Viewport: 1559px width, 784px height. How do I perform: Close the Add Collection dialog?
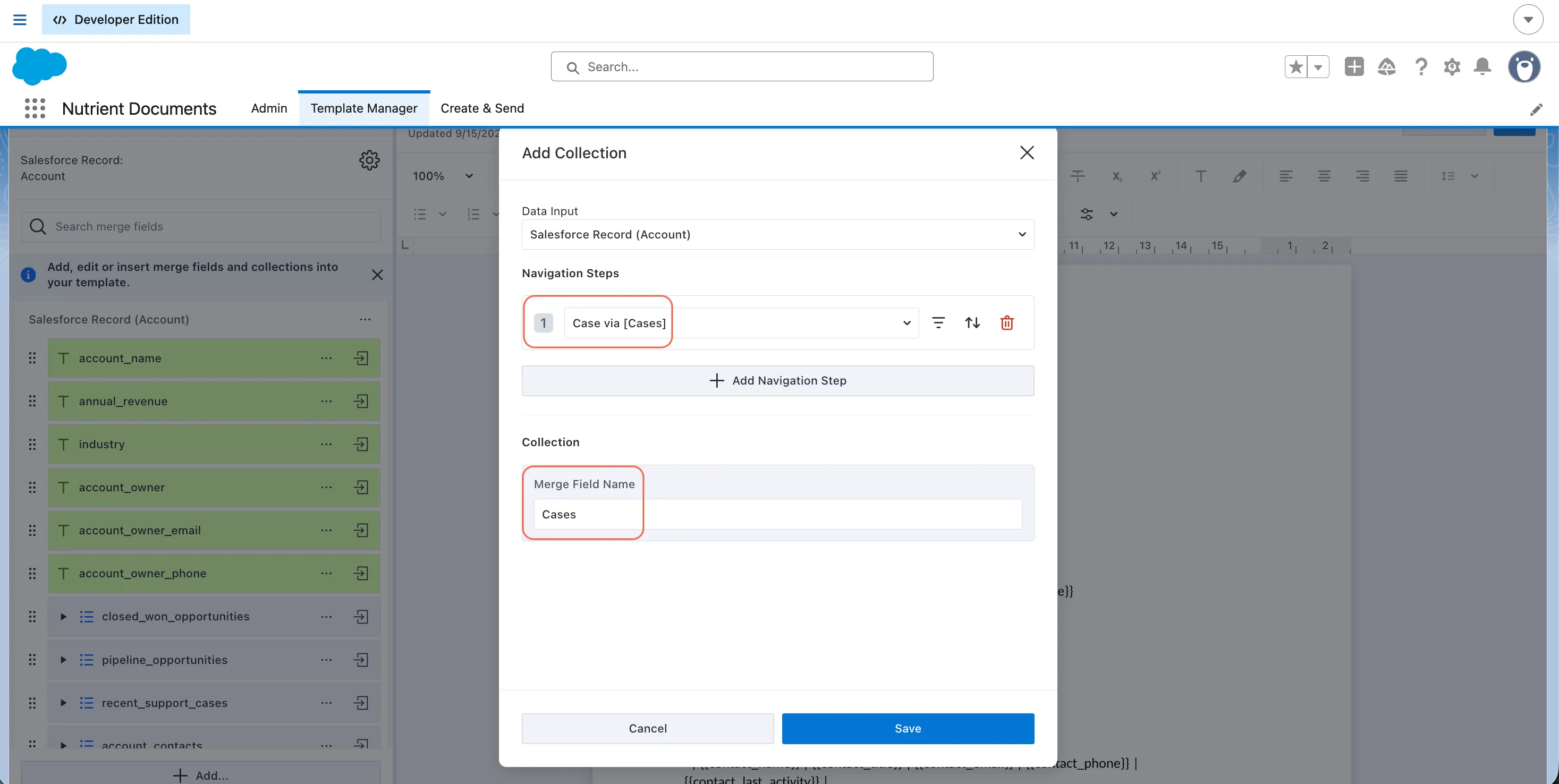(x=1027, y=152)
